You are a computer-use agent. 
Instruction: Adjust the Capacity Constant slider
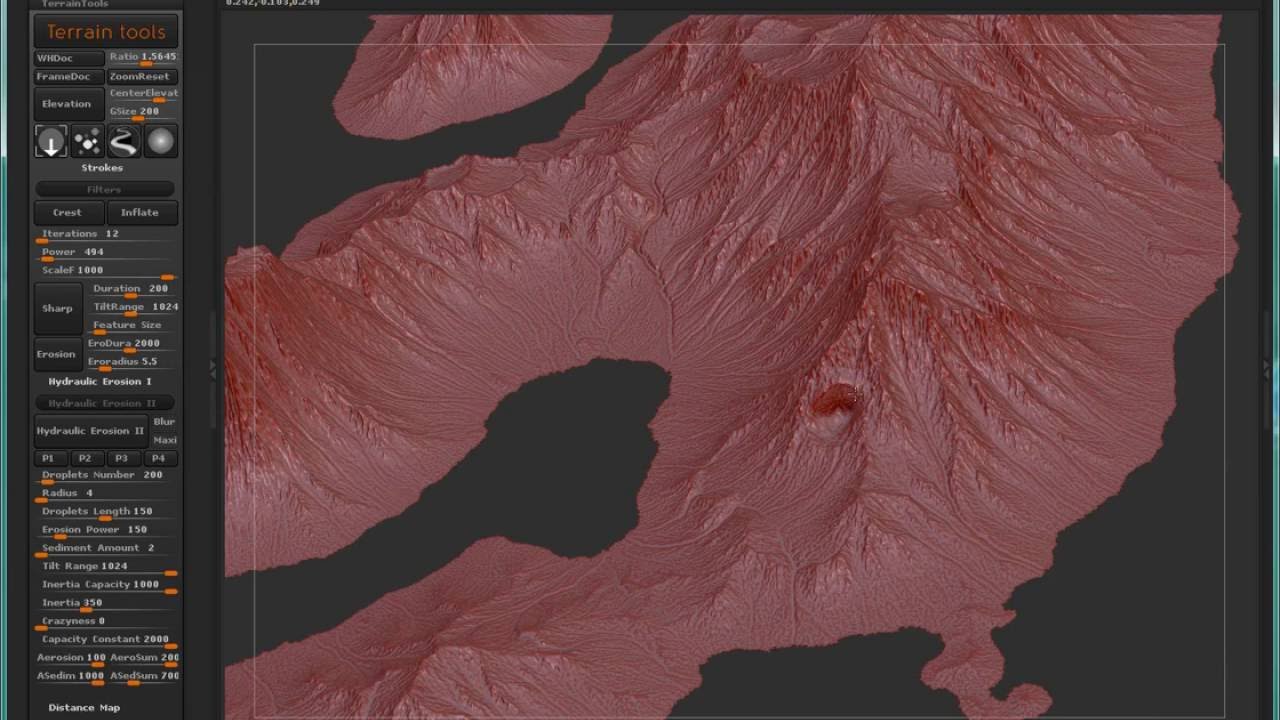[106, 640]
